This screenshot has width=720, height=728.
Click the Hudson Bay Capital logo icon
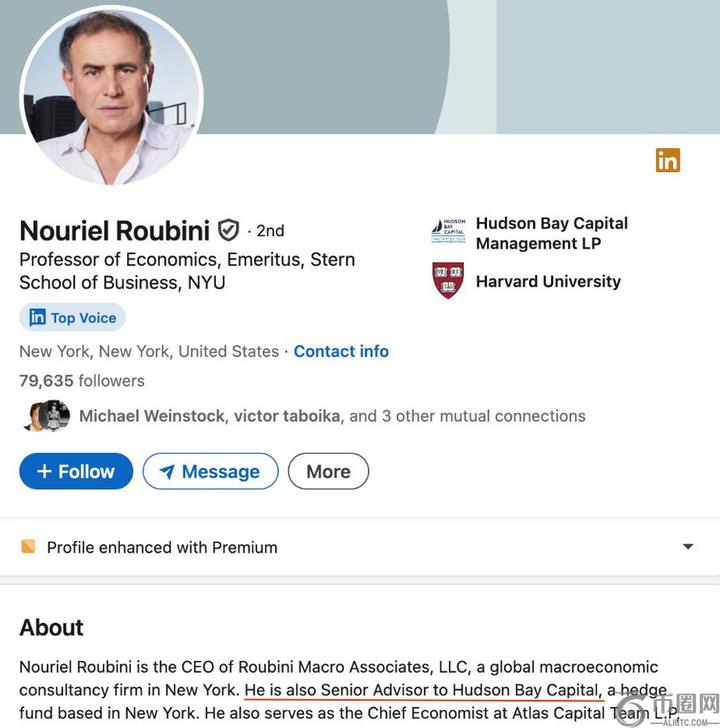[448, 232]
